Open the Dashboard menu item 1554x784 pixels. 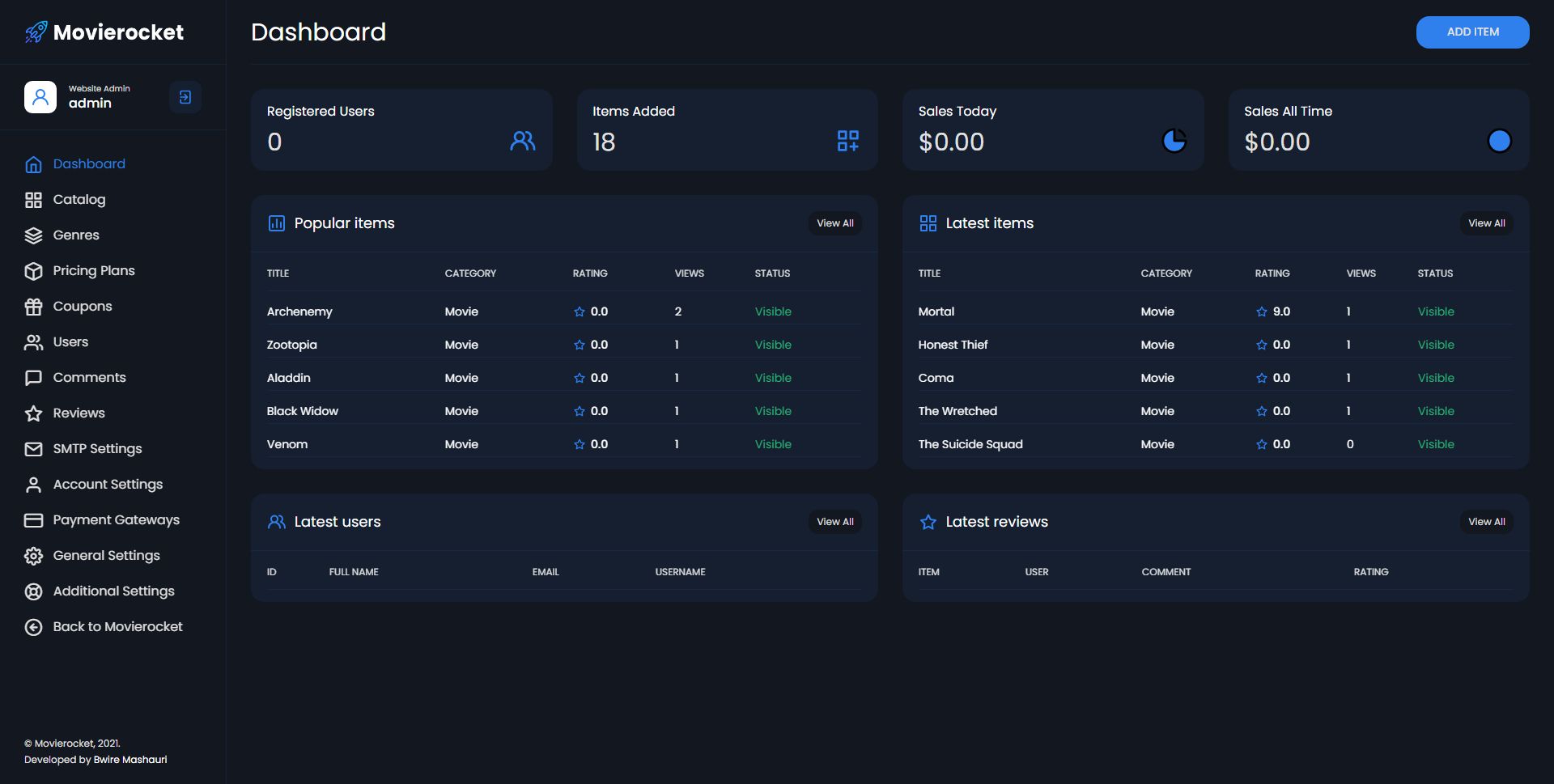click(89, 163)
